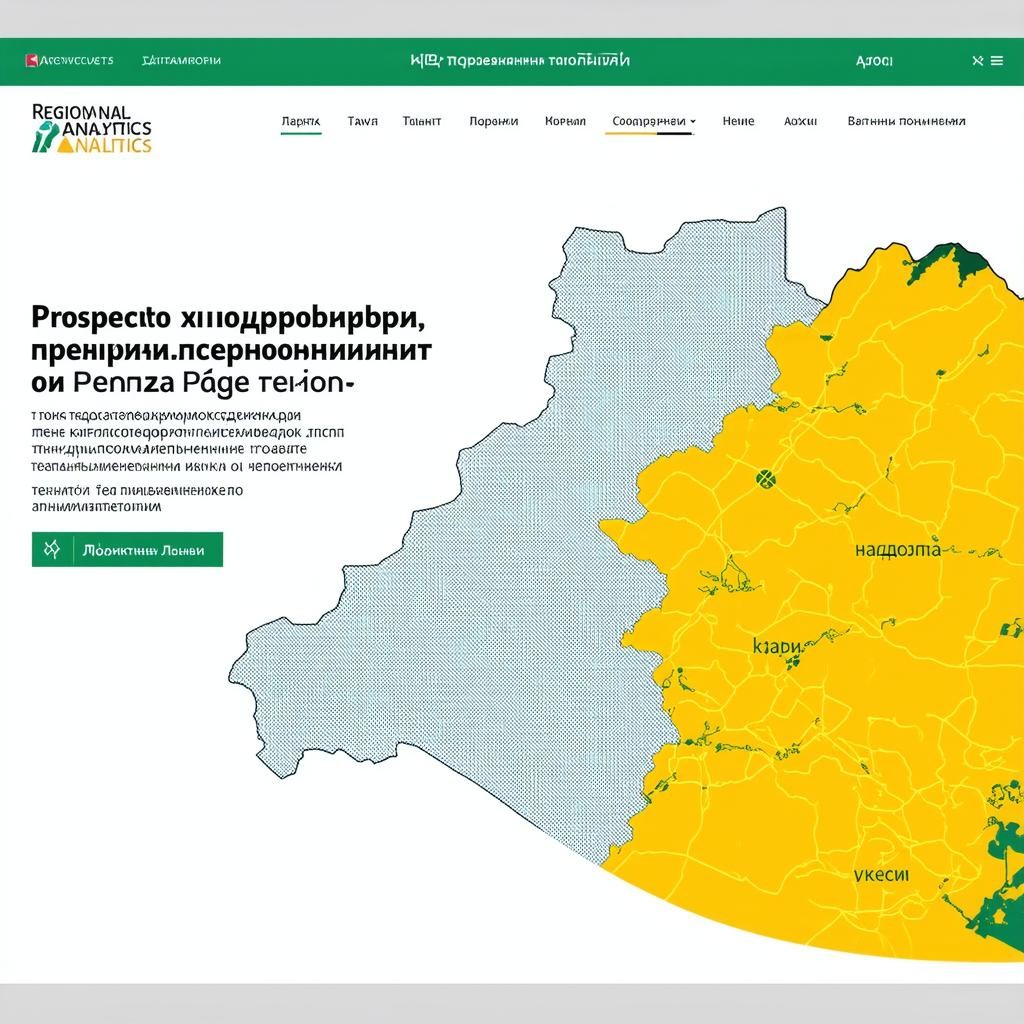Click the Regional Analytics logo

pos(91,128)
